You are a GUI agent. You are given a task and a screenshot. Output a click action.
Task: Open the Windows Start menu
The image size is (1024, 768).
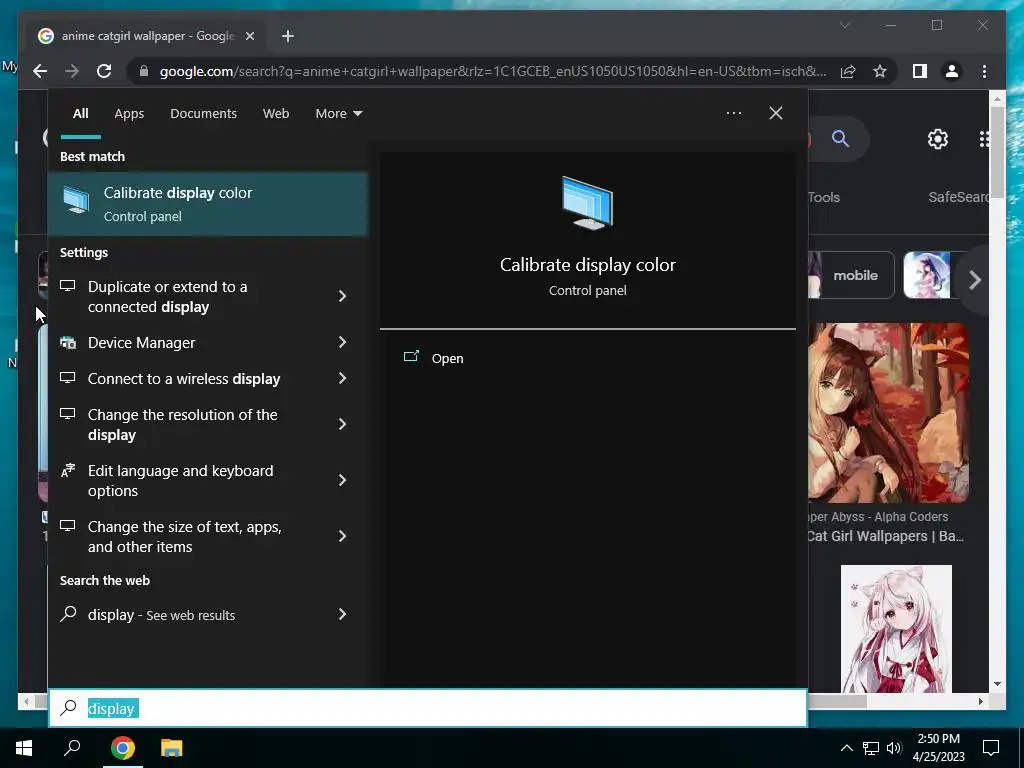coord(24,748)
